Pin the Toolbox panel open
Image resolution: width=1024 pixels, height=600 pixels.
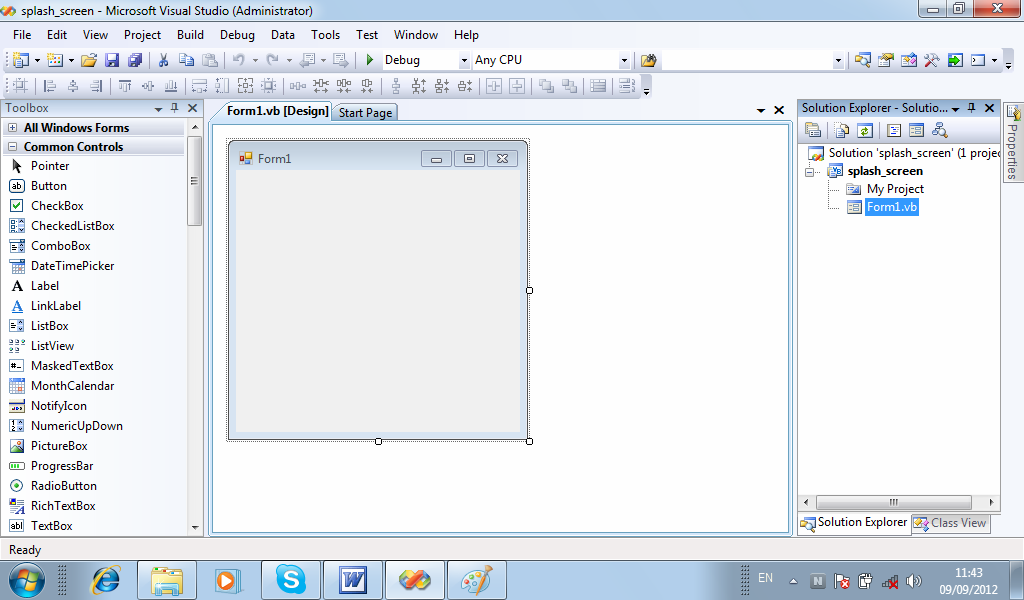[172, 108]
